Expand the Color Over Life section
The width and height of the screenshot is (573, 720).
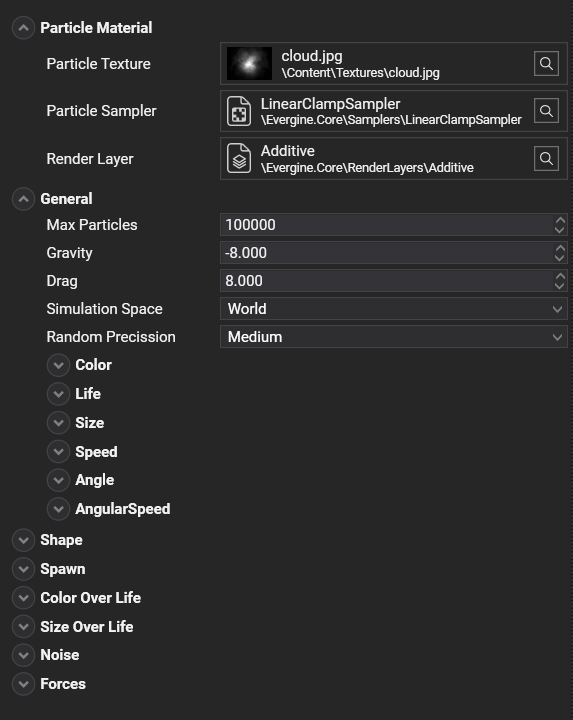click(x=23, y=598)
